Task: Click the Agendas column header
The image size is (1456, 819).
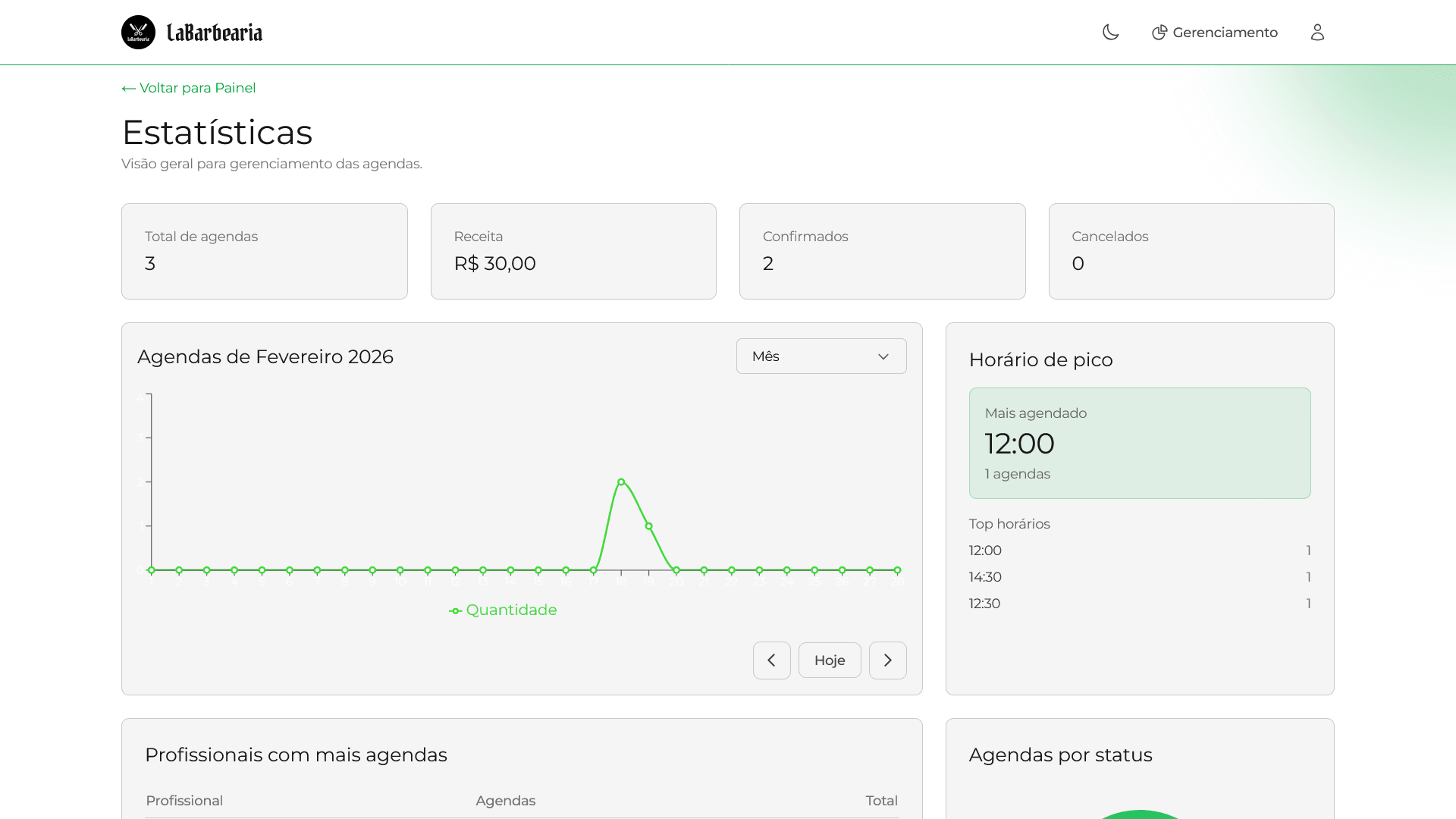Action: point(506,801)
